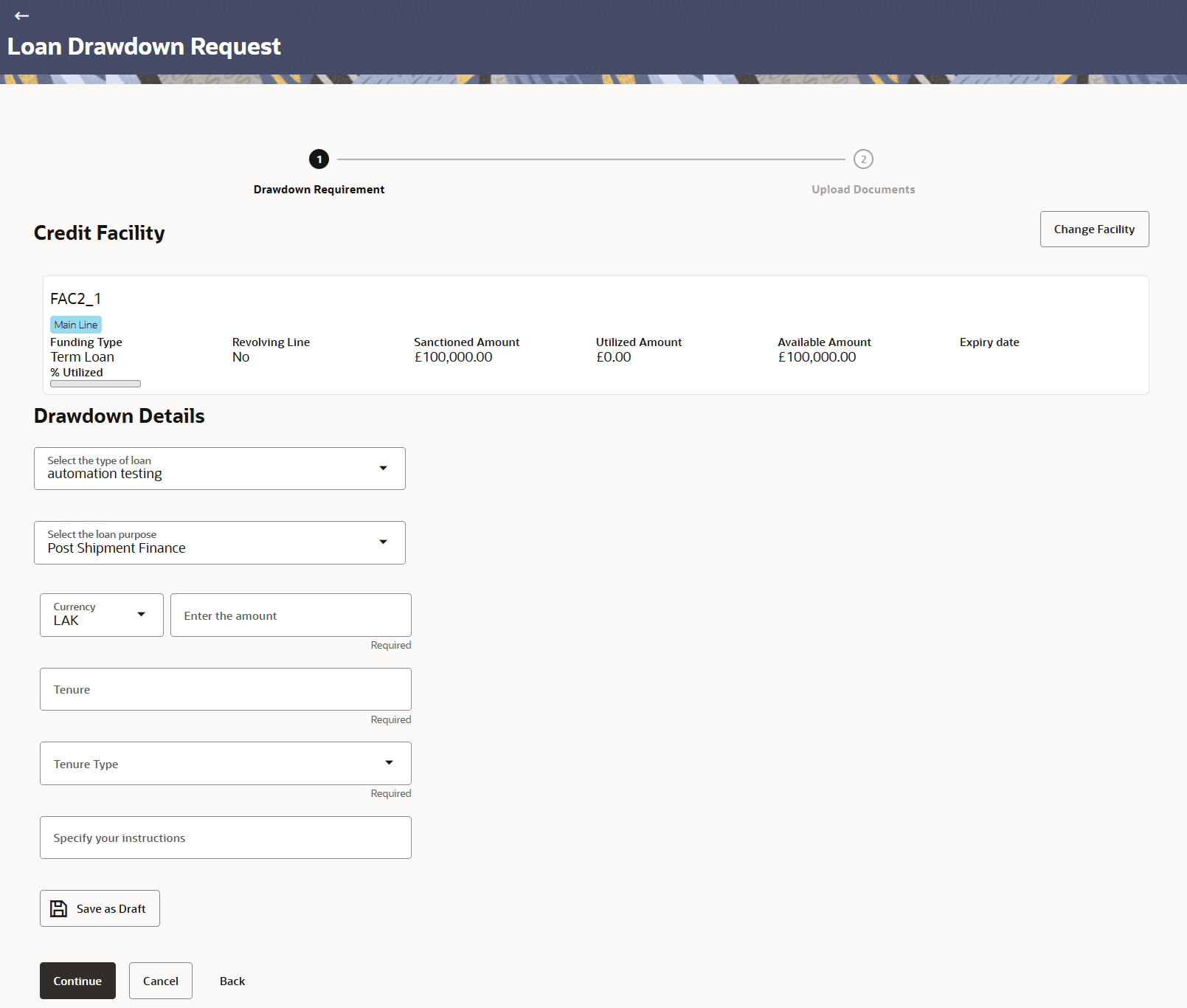Click the Loan Drawdown Request page title
The width and height of the screenshot is (1187, 1008).
[x=144, y=46]
